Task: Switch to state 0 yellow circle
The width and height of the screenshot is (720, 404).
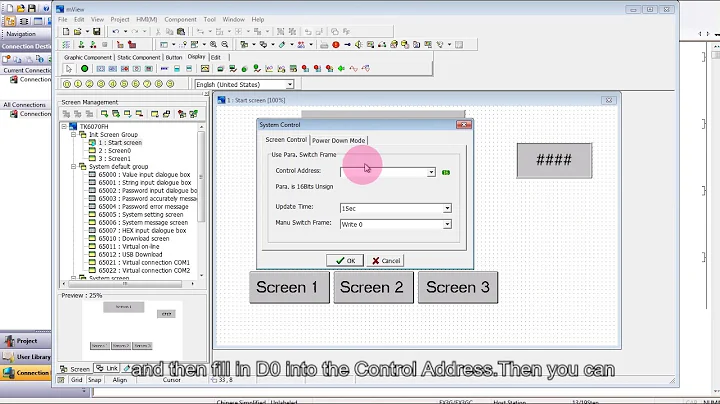Action: tap(67, 84)
